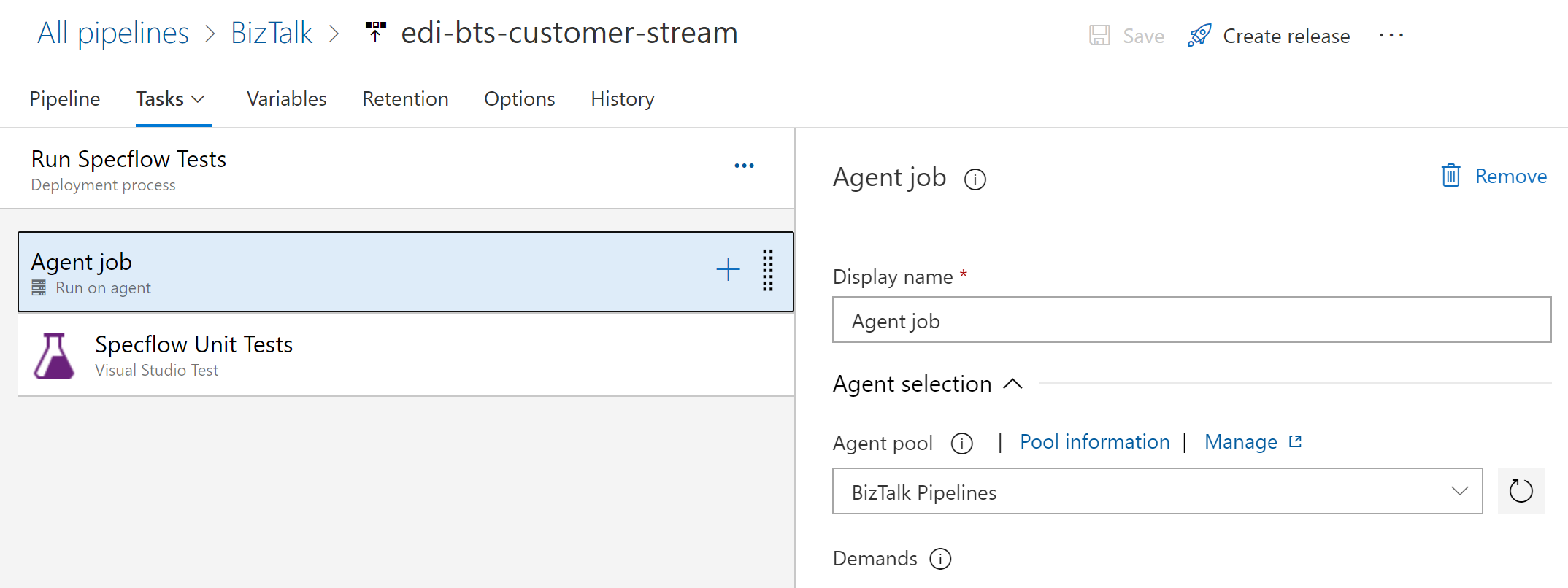Click the Create release rocket icon
The image size is (1568, 588).
tap(1199, 36)
